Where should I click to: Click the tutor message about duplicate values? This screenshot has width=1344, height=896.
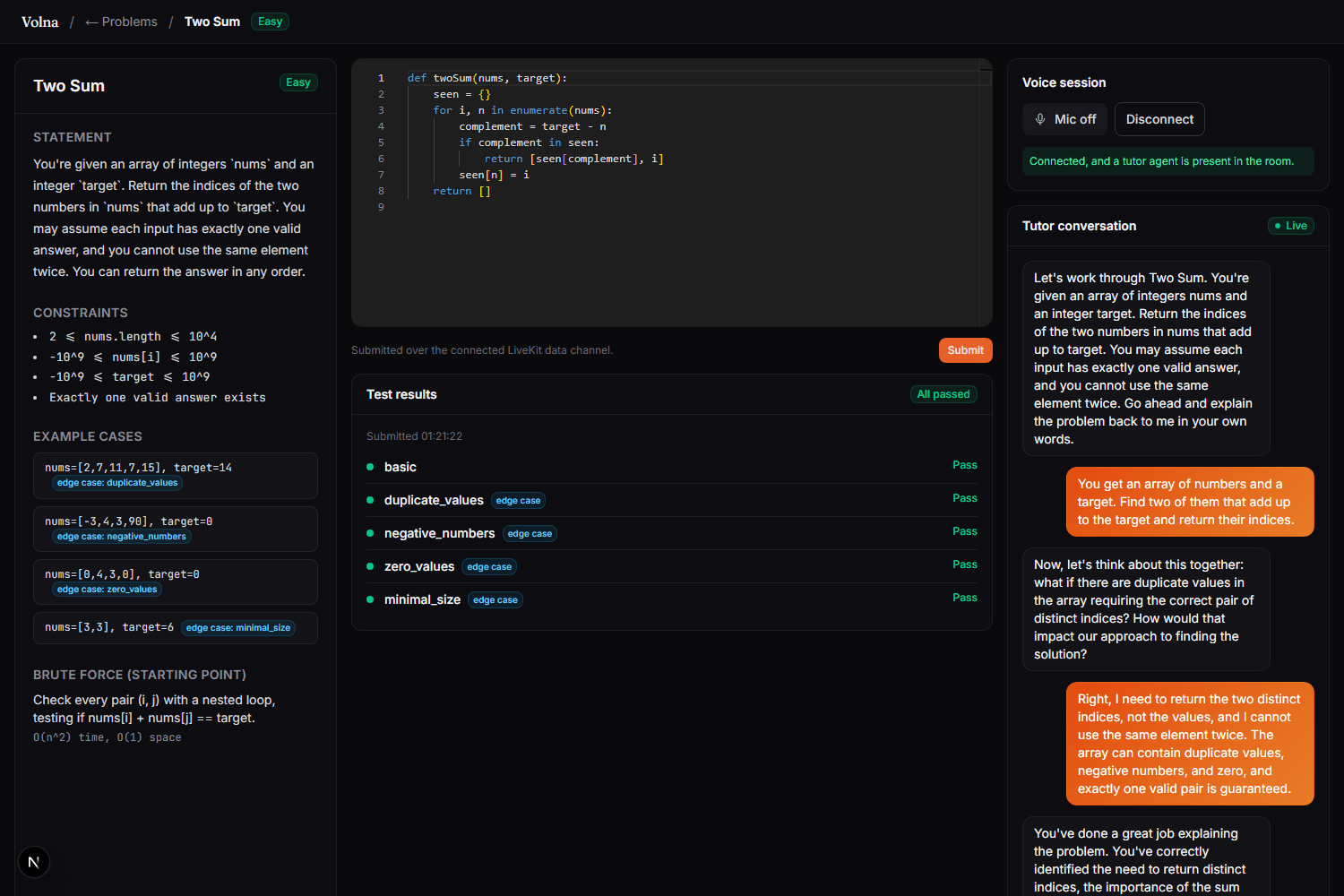click(x=1146, y=609)
